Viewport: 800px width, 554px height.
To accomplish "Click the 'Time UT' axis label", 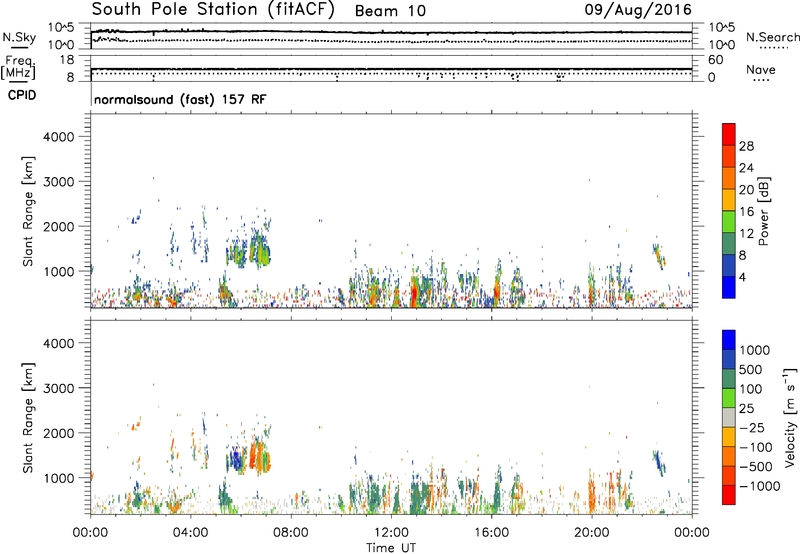I will point(391,548).
